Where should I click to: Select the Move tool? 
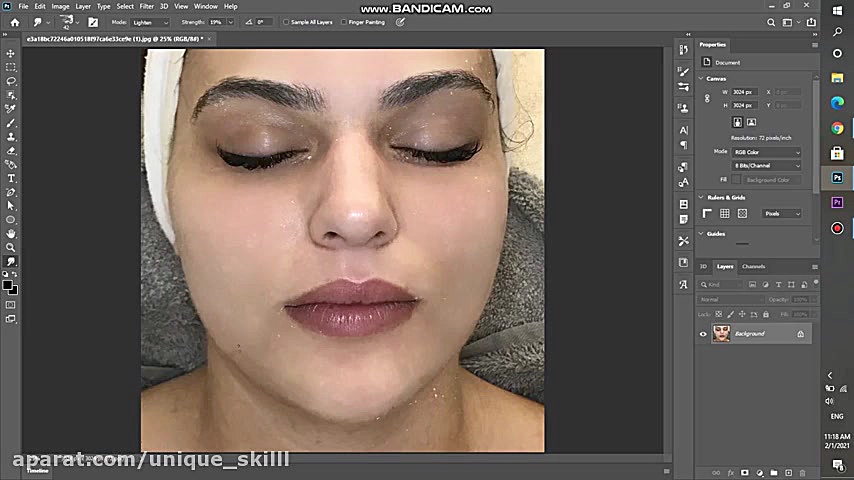[x=11, y=54]
